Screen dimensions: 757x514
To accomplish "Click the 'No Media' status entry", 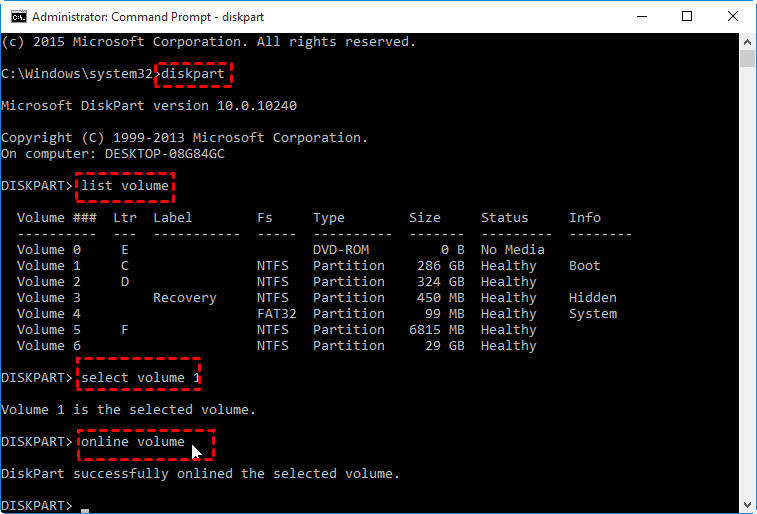I will click(513, 250).
